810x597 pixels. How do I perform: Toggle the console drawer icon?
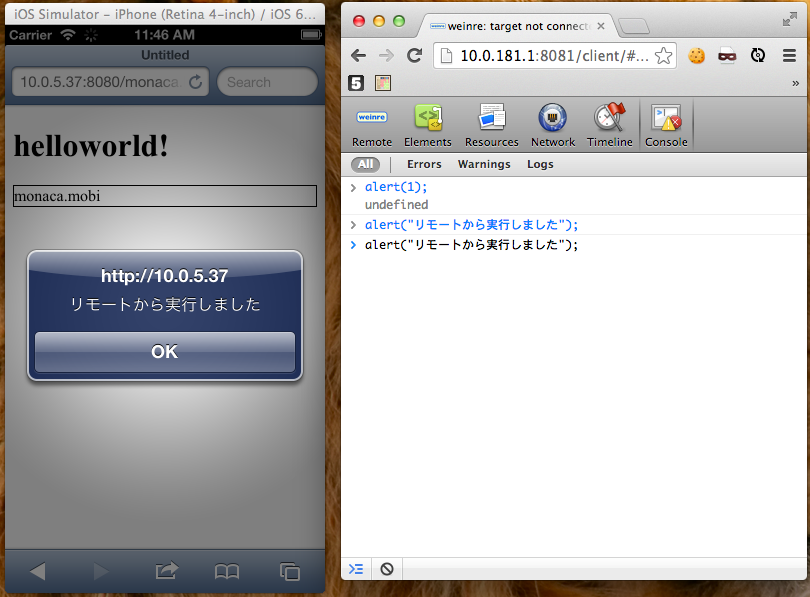click(356, 569)
